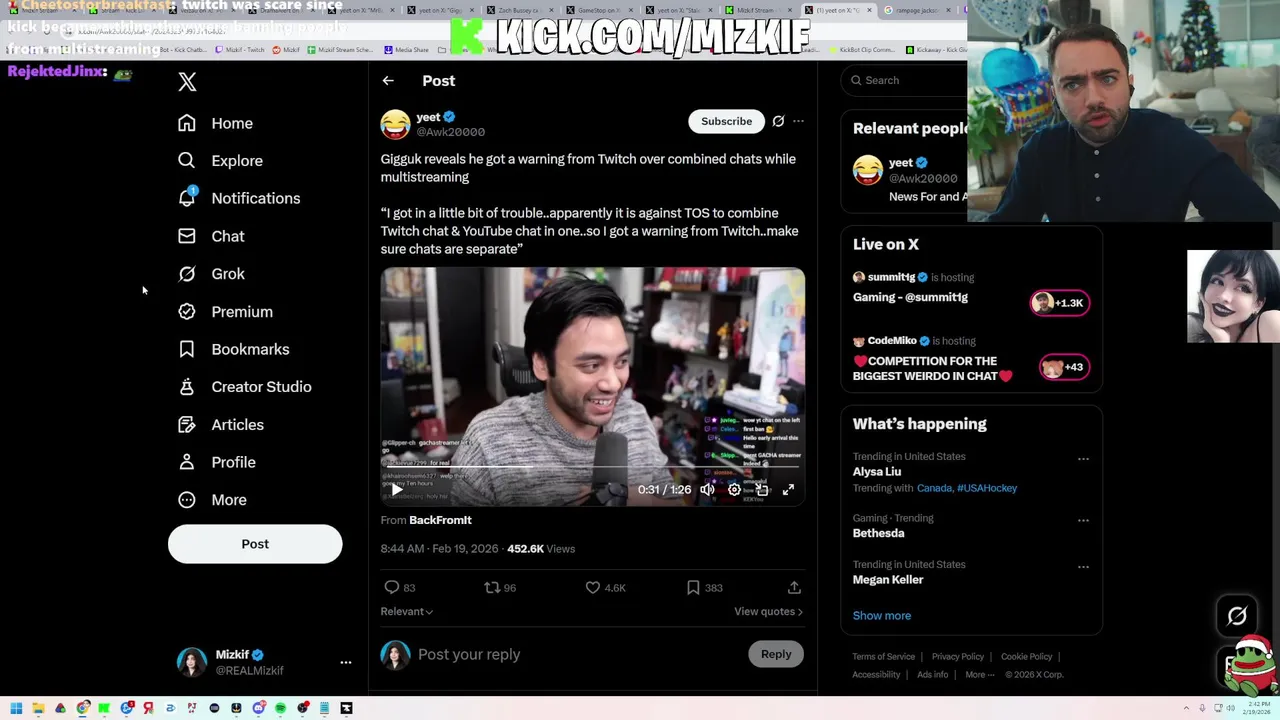Open yeet's profile avatar on post
The width and height of the screenshot is (1280, 720).
click(x=395, y=124)
